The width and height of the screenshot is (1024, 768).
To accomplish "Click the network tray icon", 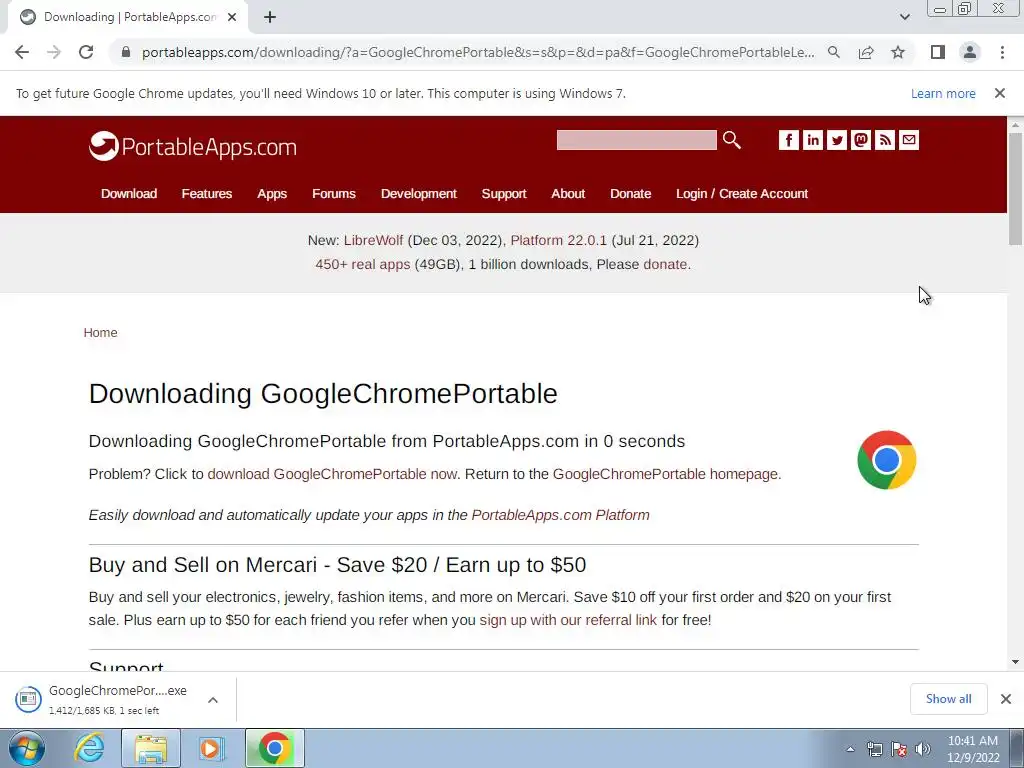I will [x=874, y=749].
